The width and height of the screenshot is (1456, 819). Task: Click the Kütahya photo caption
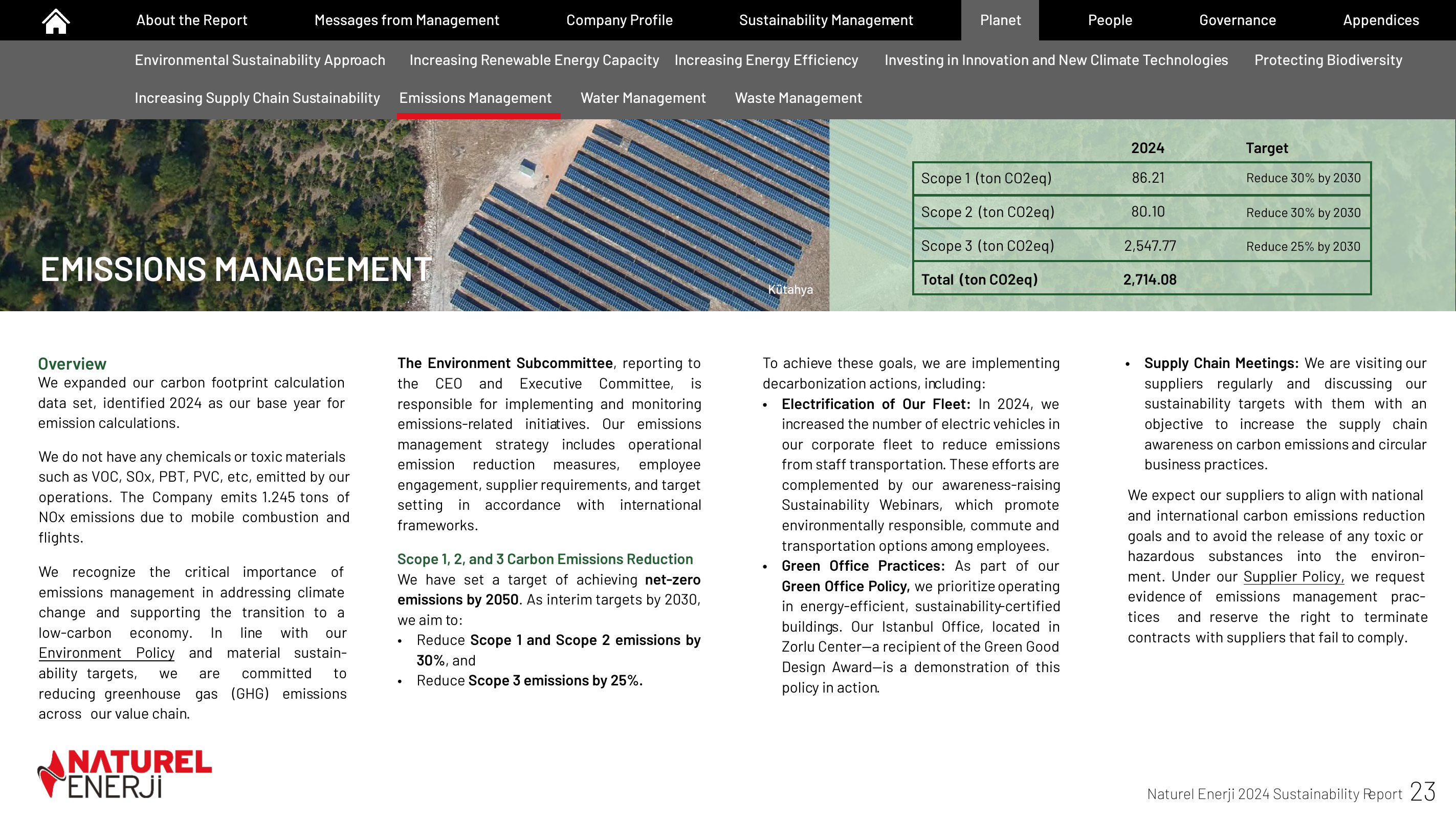point(790,290)
